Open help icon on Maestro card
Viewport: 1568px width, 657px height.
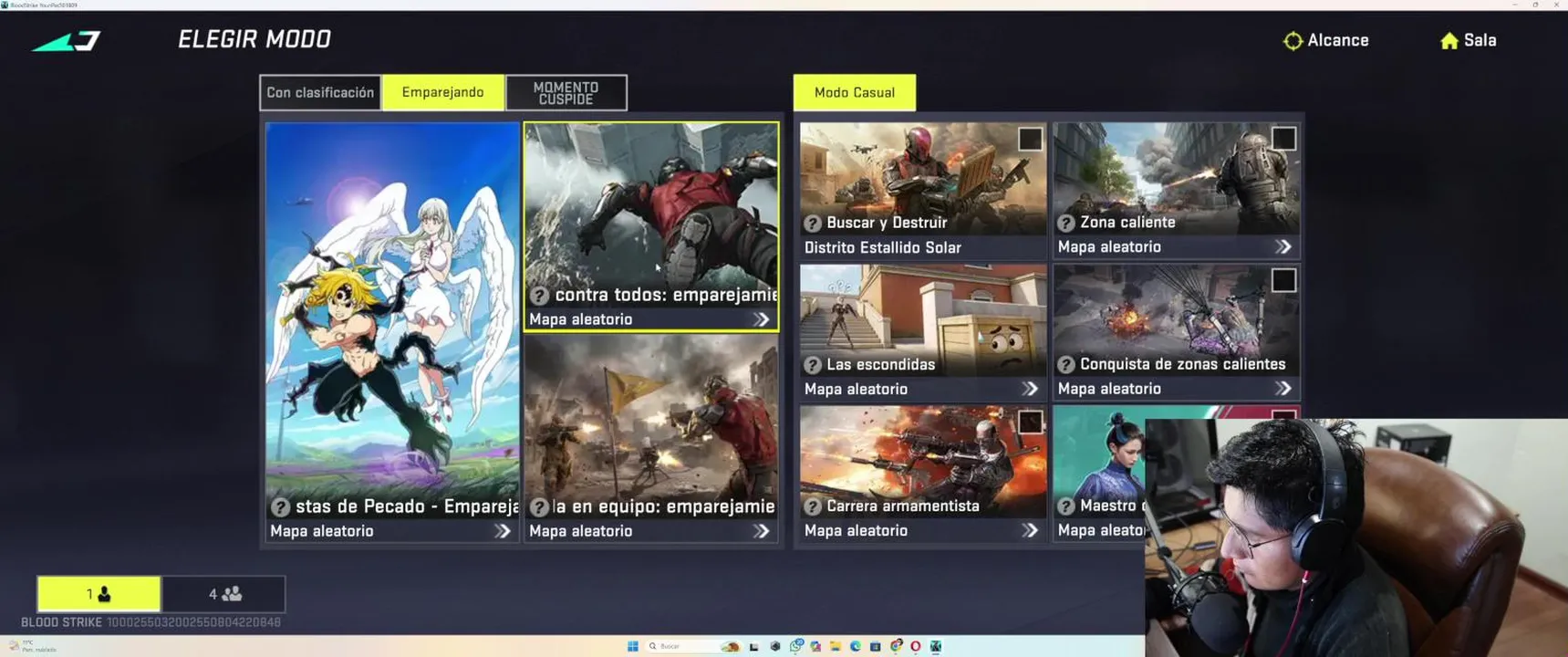tap(1066, 506)
